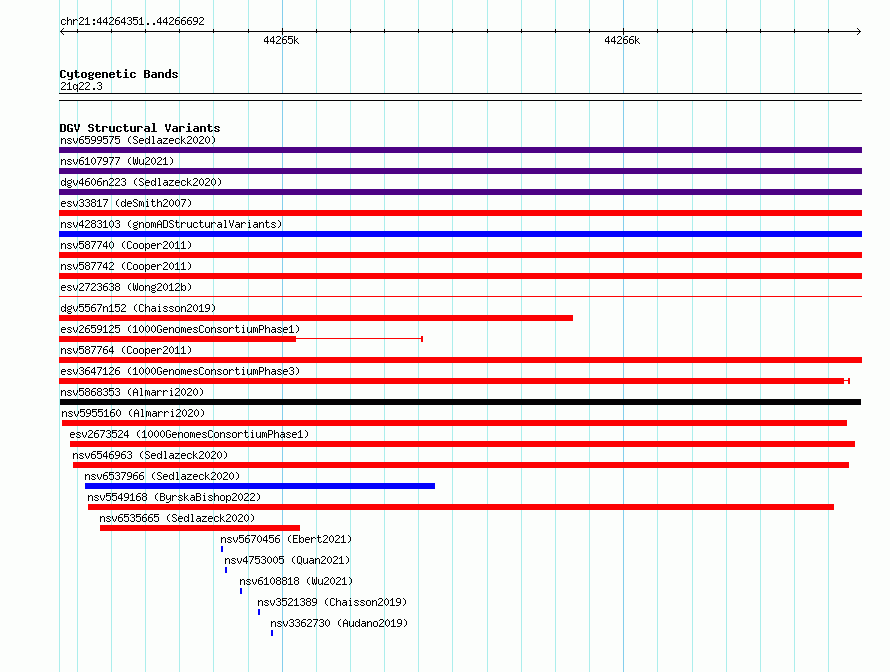
Task: Open the nsv587742 (Cooper2011) label
Action: 126,266
